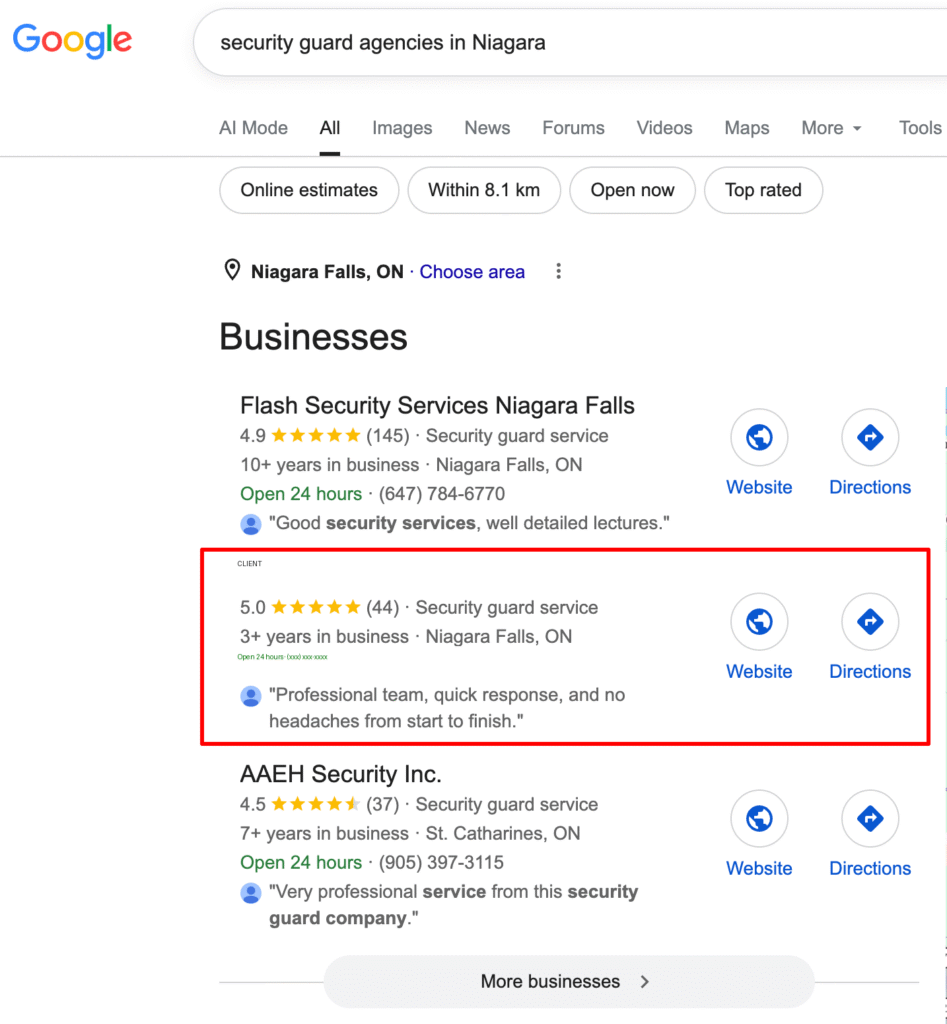Open Flash Security Services website globe icon
Viewport: 947px width, 1024px height.
[x=759, y=437]
